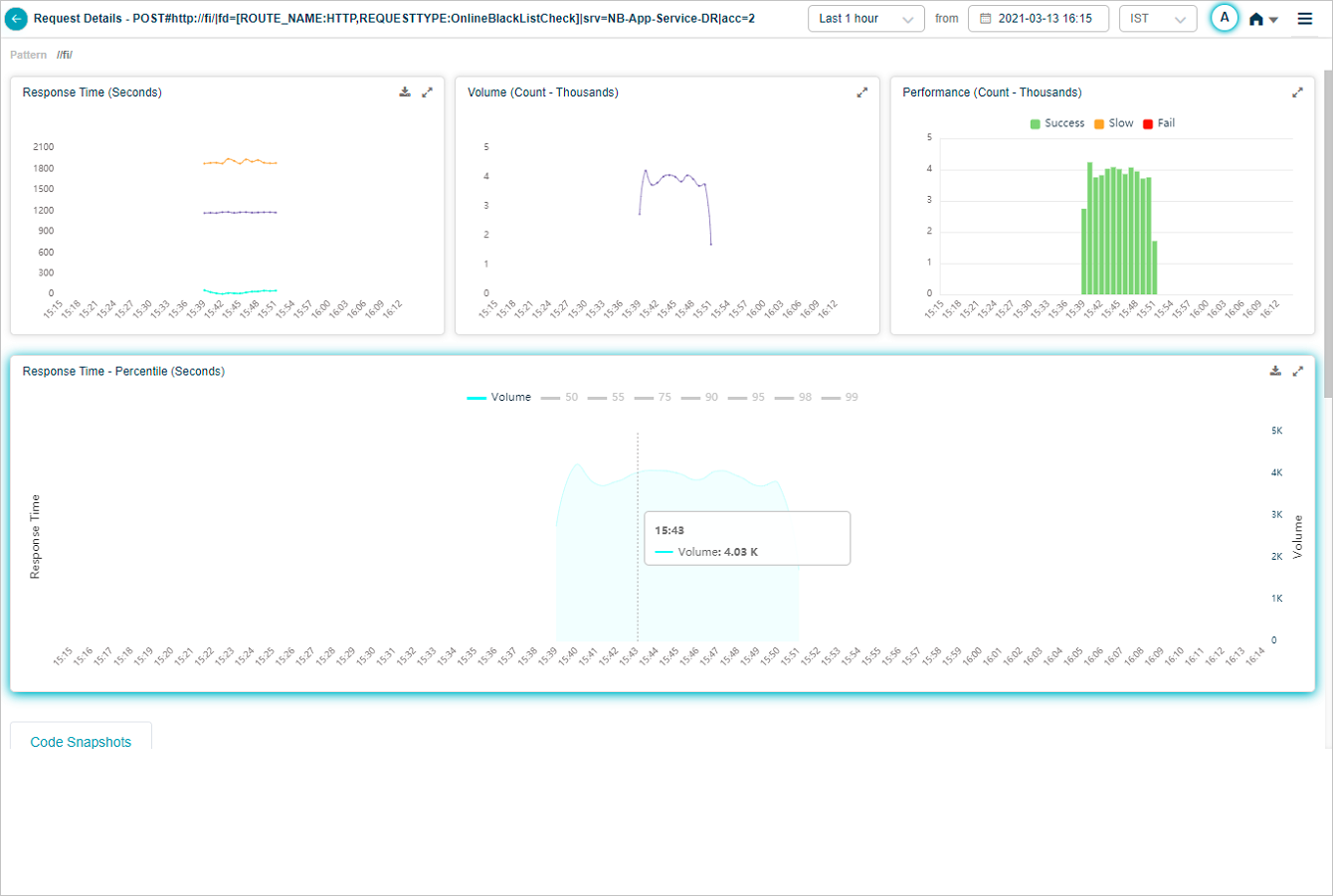Open the hamburger menu

pos(1304,19)
